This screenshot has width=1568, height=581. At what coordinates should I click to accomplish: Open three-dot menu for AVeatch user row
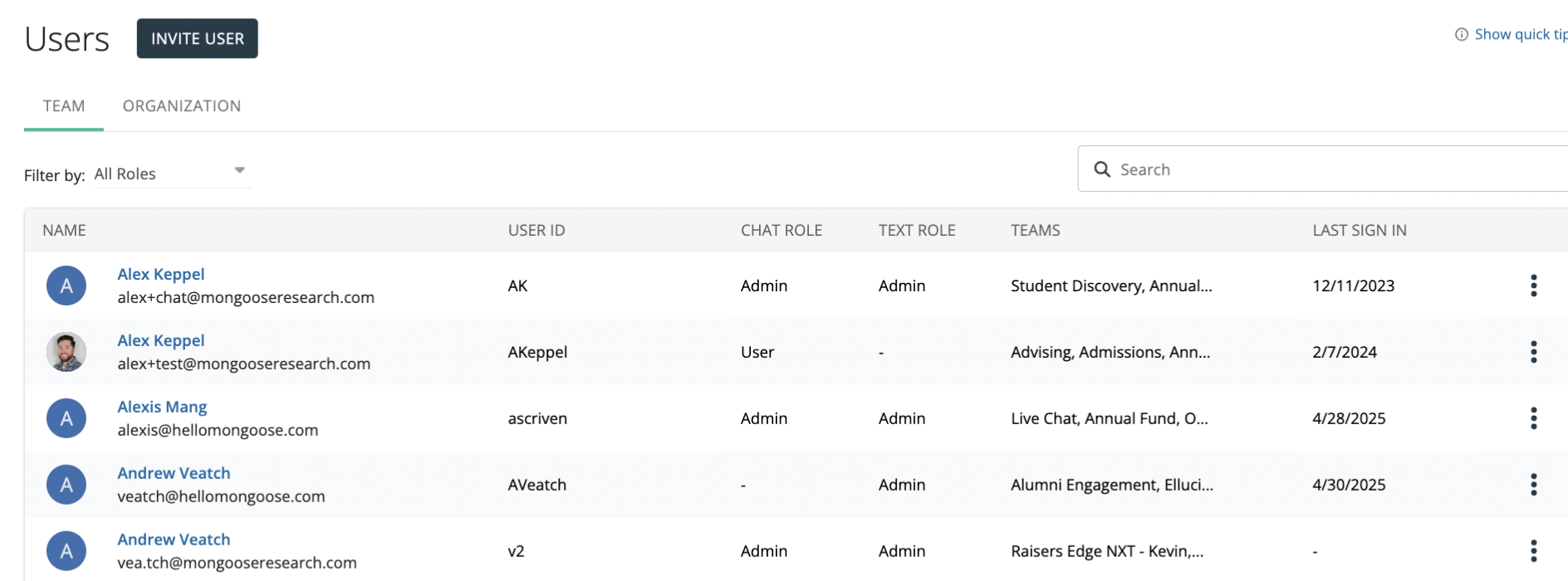pos(1533,485)
